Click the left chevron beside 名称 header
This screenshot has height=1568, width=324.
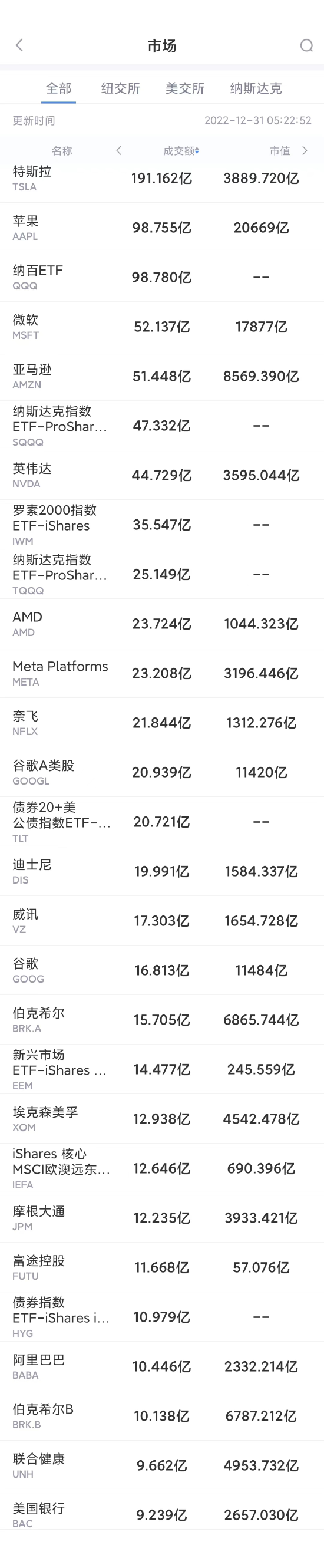coord(118,150)
